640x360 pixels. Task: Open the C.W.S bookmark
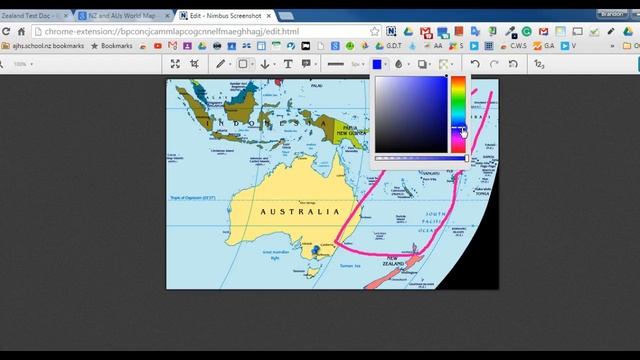(x=514, y=46)
